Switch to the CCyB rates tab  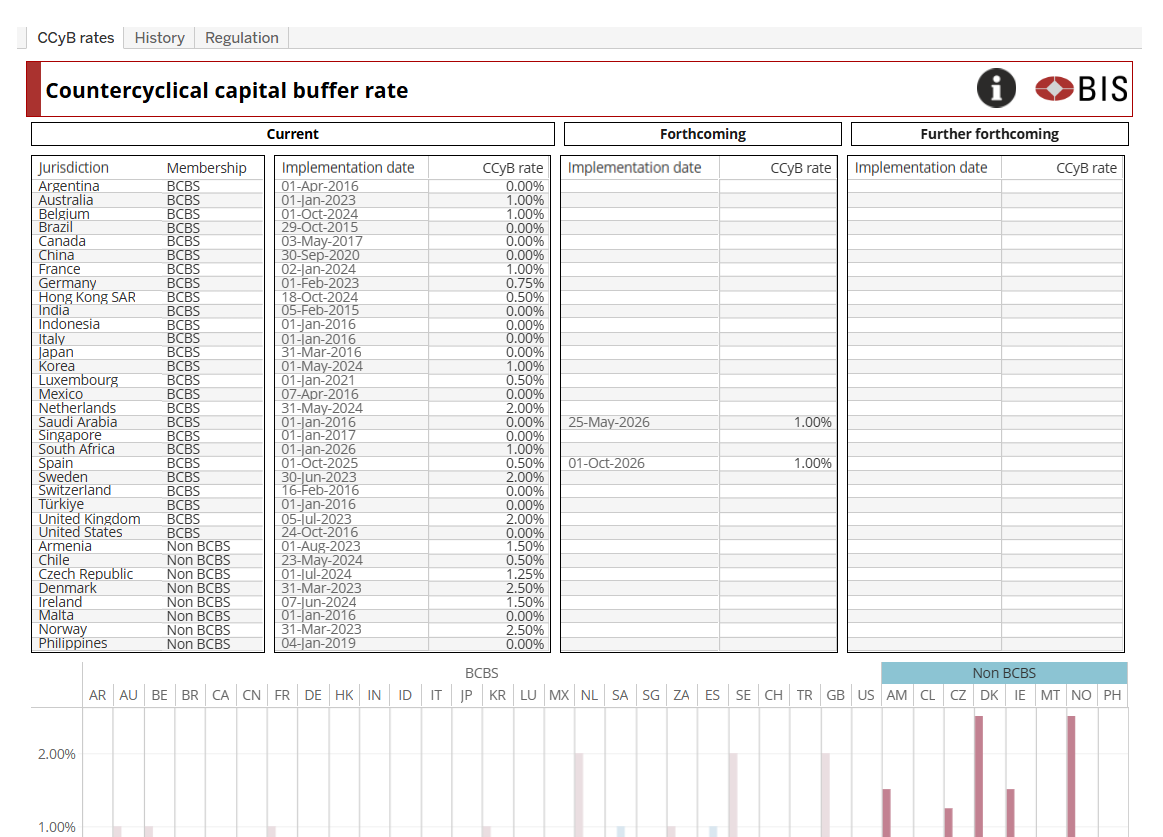76,38
